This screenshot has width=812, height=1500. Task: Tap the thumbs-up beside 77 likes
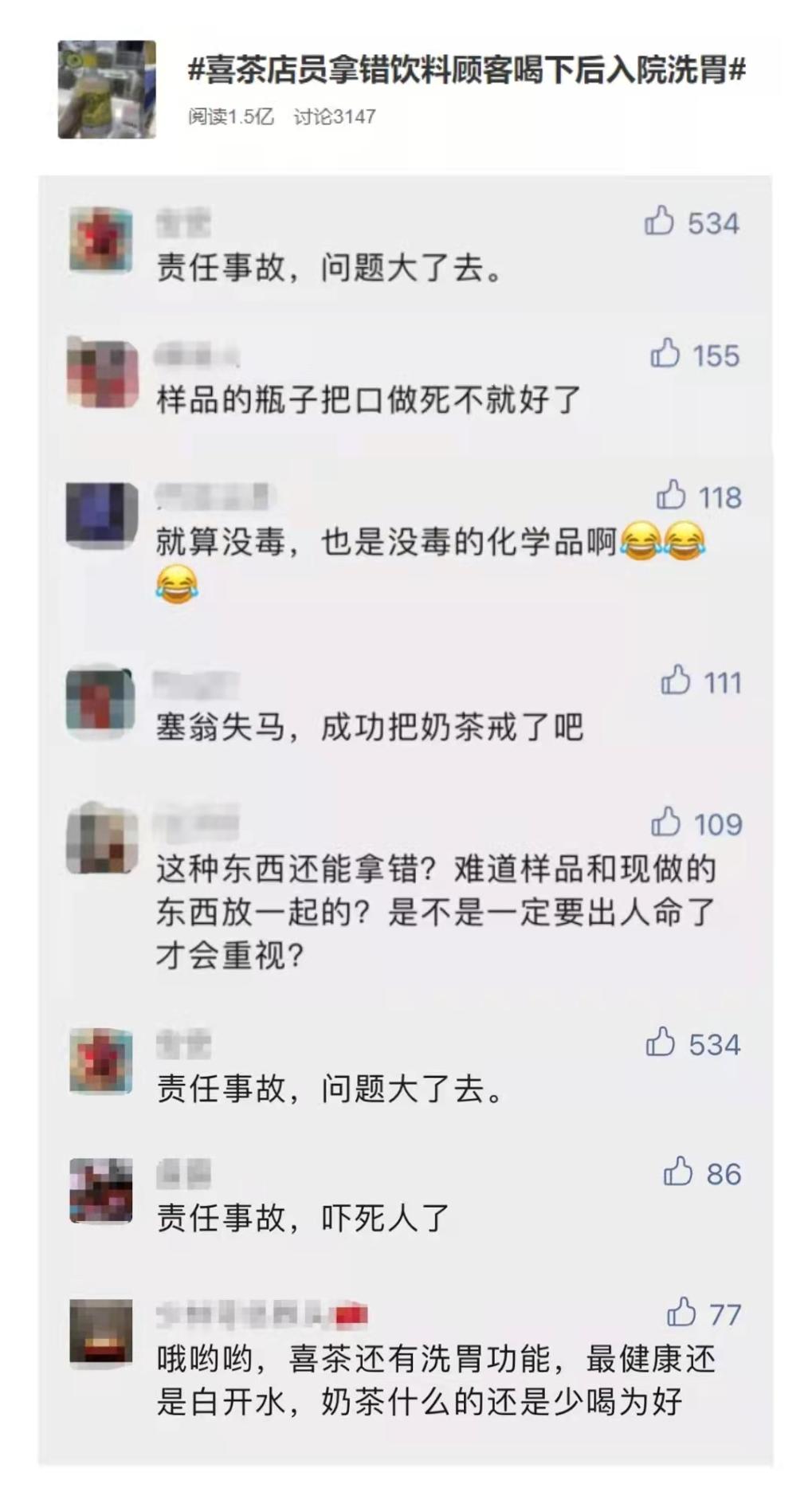click(681, 1312)
